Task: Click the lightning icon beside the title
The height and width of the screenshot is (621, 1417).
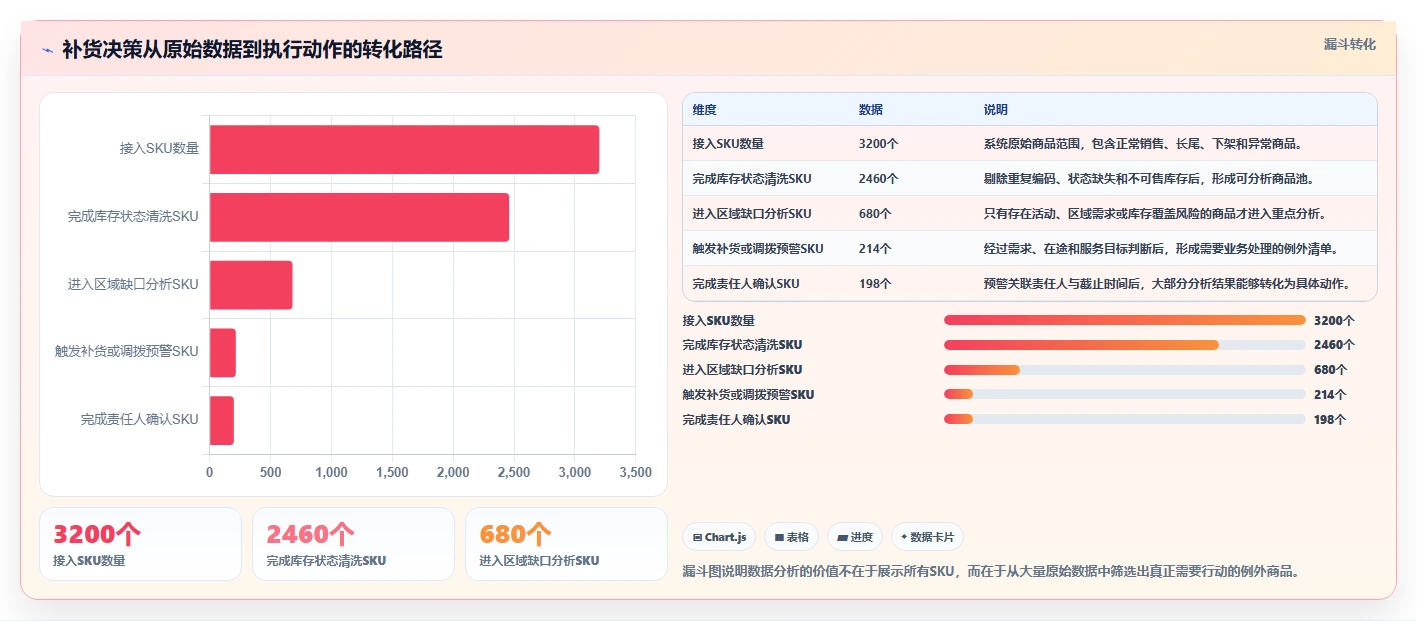Action: pos(47,50)
